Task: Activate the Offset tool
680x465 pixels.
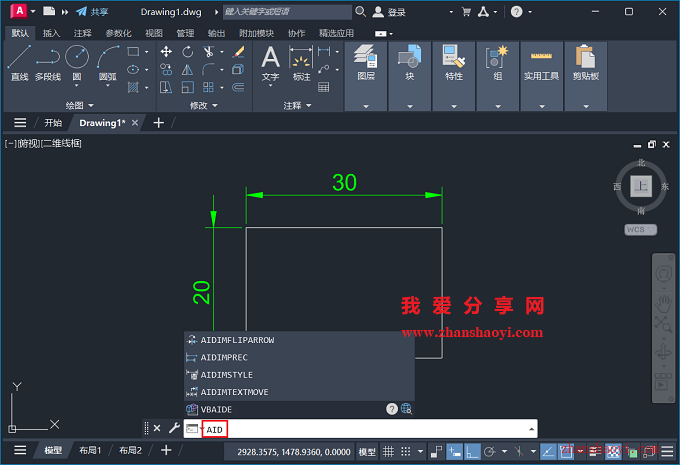Action: click(x=238, y=87)
